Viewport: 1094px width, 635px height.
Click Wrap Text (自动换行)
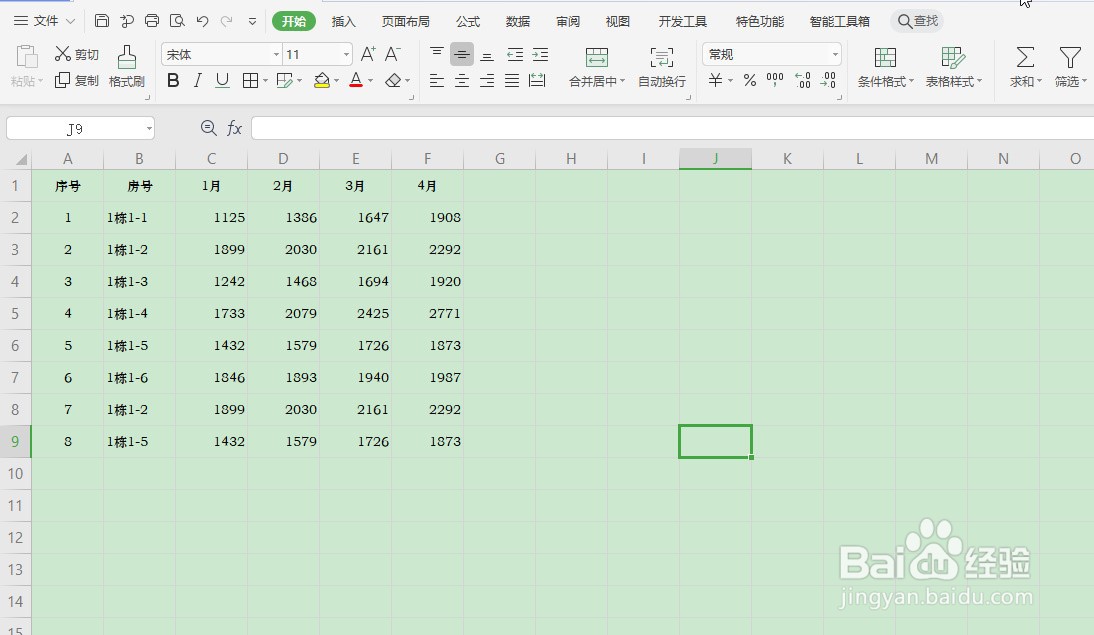coord(662,67)
